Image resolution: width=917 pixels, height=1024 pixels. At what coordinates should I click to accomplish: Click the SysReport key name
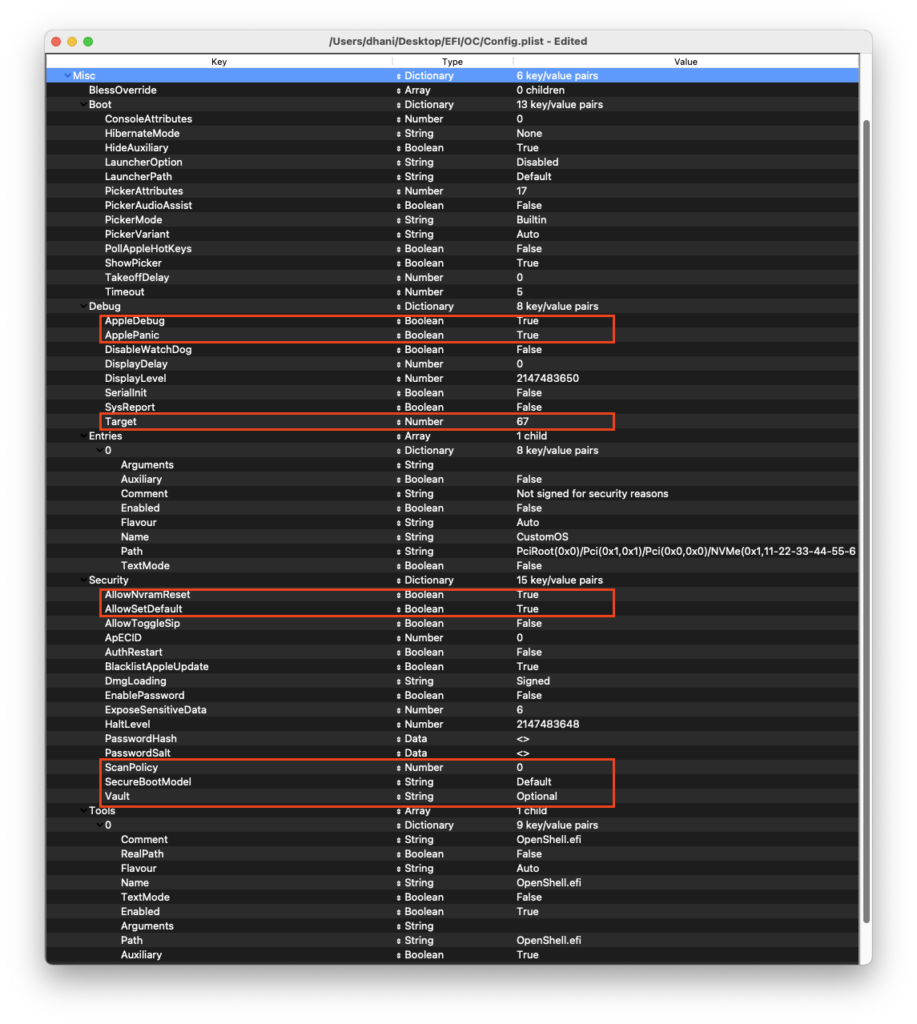[130, 407]
